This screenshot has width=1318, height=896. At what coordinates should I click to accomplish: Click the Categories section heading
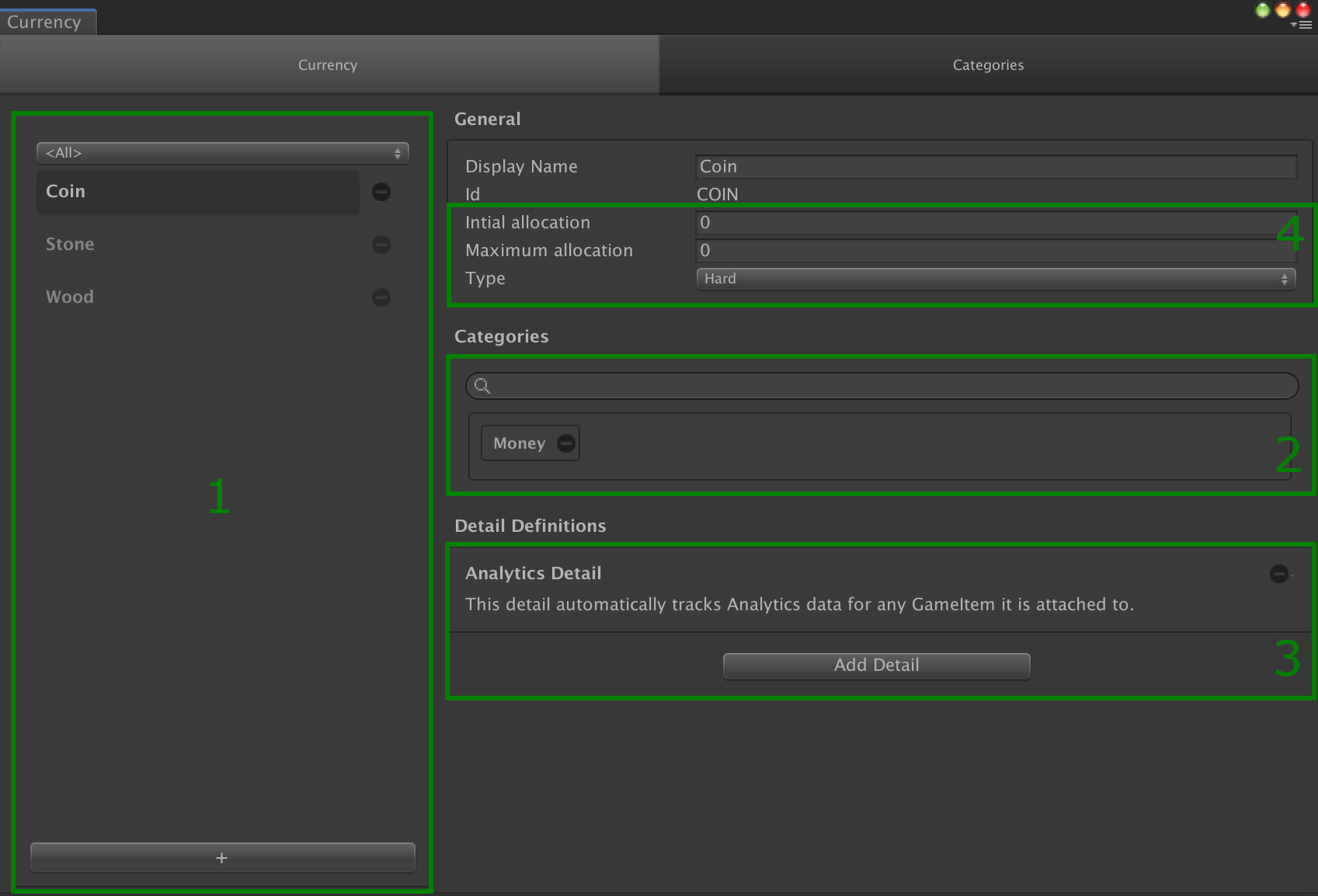pyautogui.click(x=502, y=337)
